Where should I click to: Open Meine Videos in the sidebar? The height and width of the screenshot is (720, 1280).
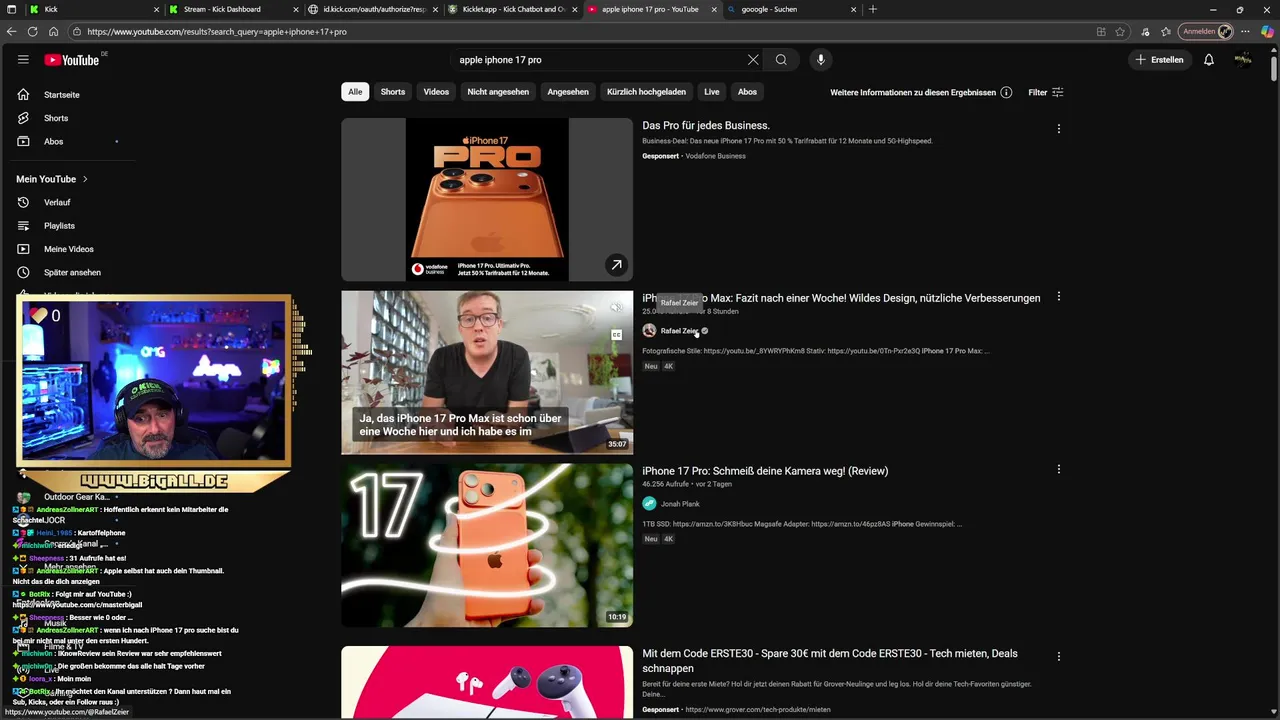tap(70, 249)
